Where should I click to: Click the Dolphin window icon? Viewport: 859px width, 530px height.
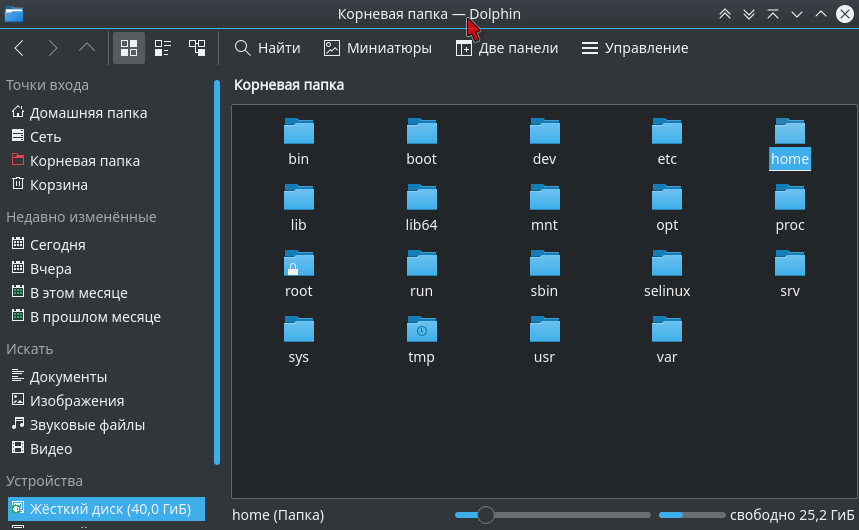(14, 14)
